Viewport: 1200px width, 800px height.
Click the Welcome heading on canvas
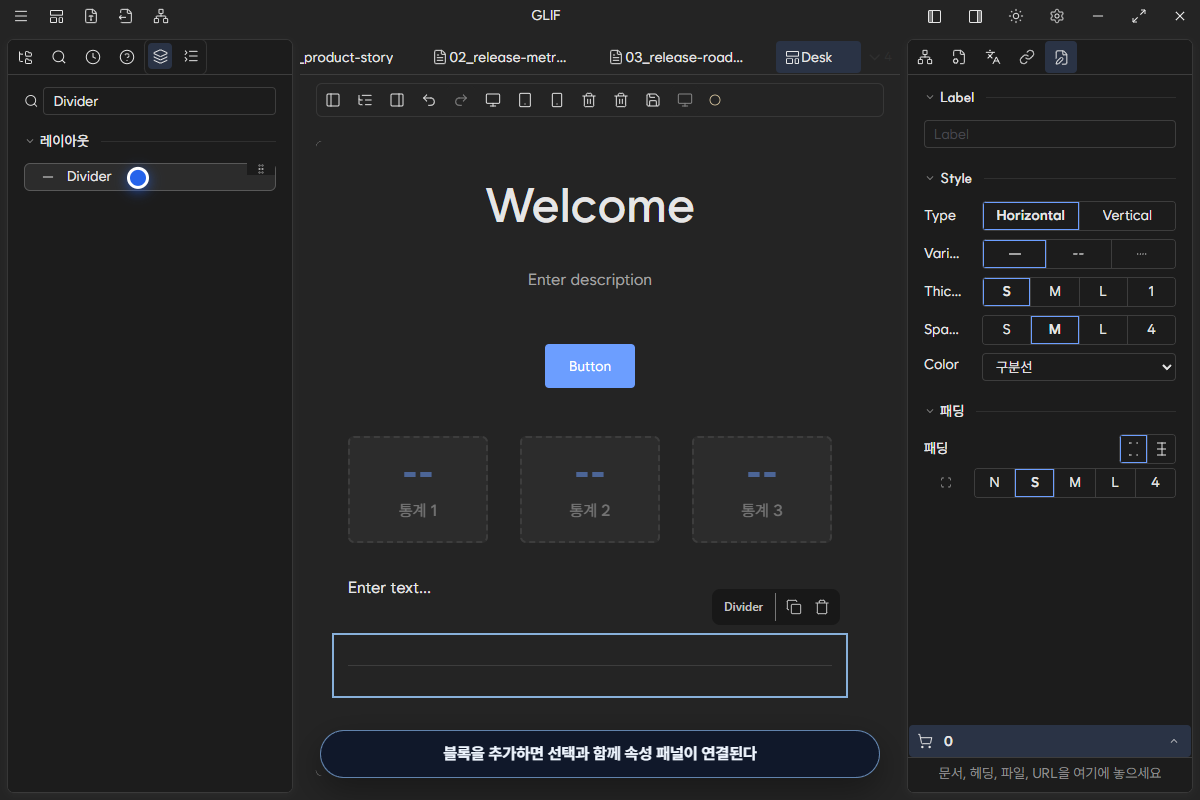point(590,205)
